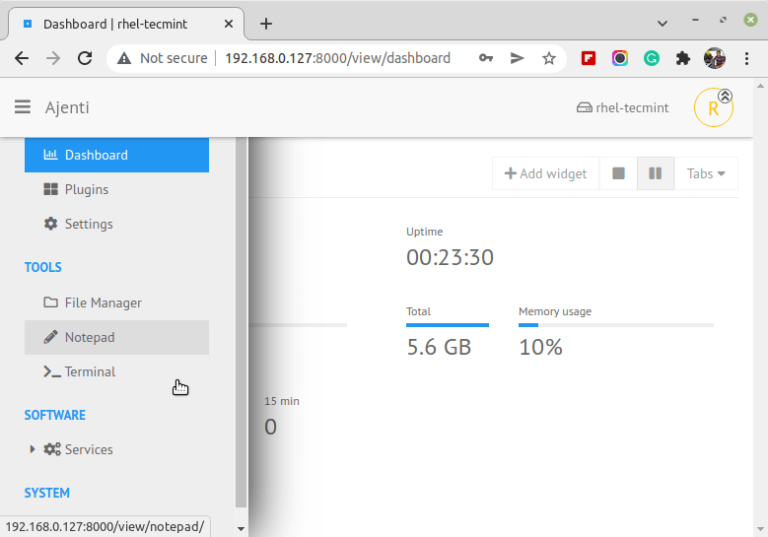Bookmark this page with star icon
Image resolution: width=768 pixels, height=537 pixels.
[x=549, y=59]
